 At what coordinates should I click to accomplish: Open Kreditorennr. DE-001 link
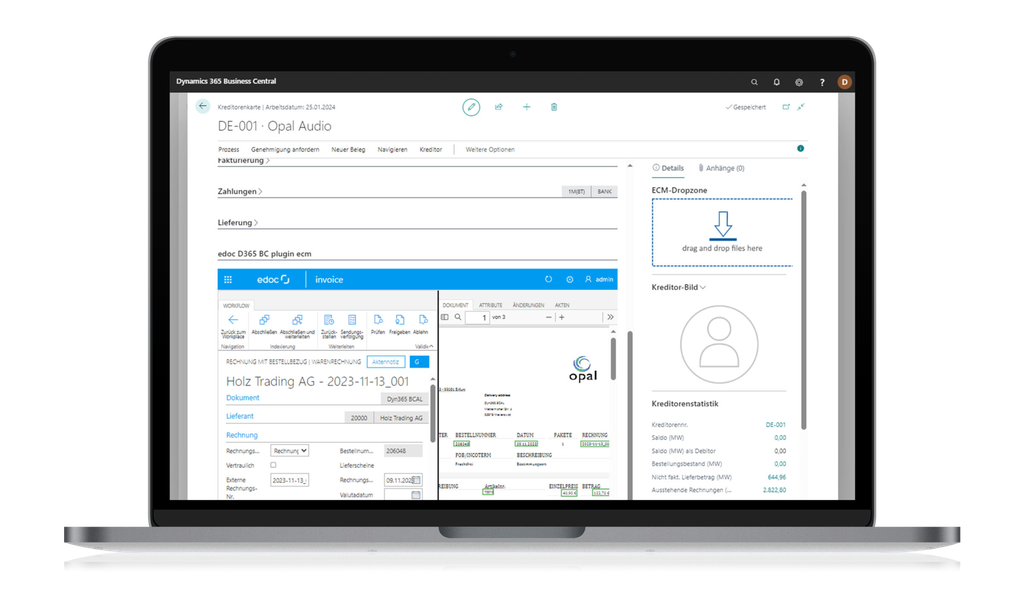tap(775, 425)
